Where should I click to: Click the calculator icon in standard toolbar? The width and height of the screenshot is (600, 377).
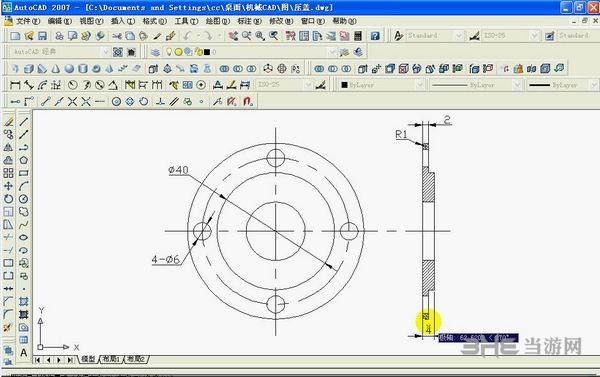click(358, 36)
